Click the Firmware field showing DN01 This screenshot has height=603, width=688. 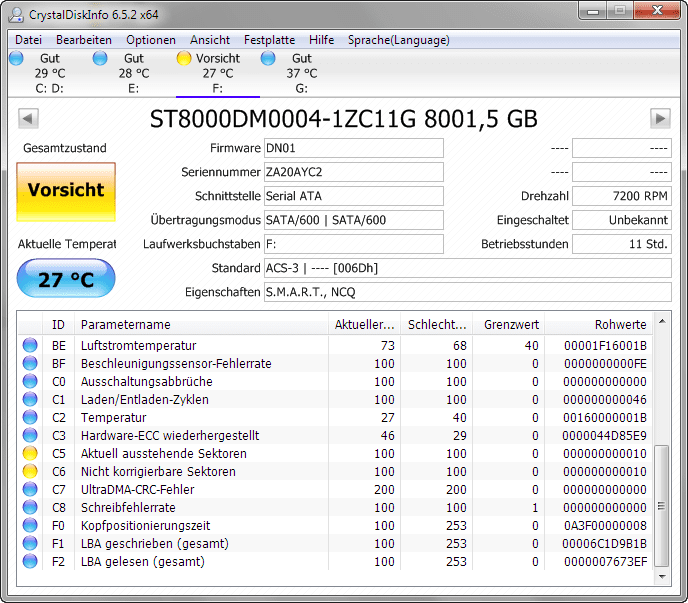pyautogui.click(x=354, y=148)
